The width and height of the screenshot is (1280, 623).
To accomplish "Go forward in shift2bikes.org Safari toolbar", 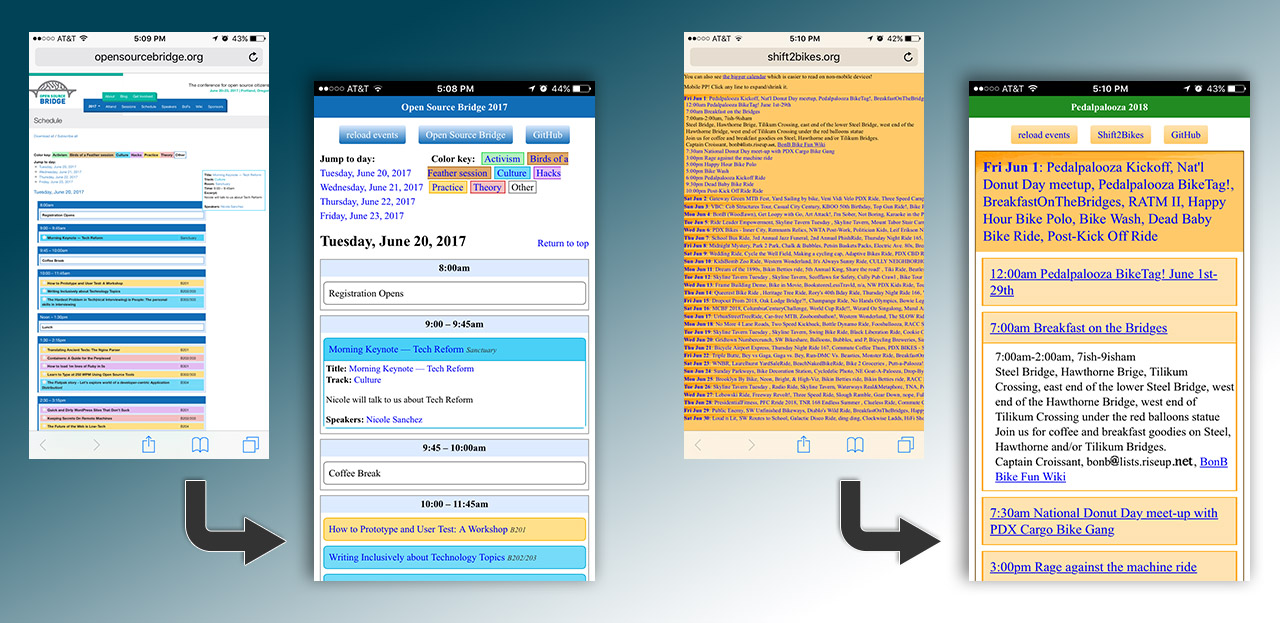I will (751, 445).
